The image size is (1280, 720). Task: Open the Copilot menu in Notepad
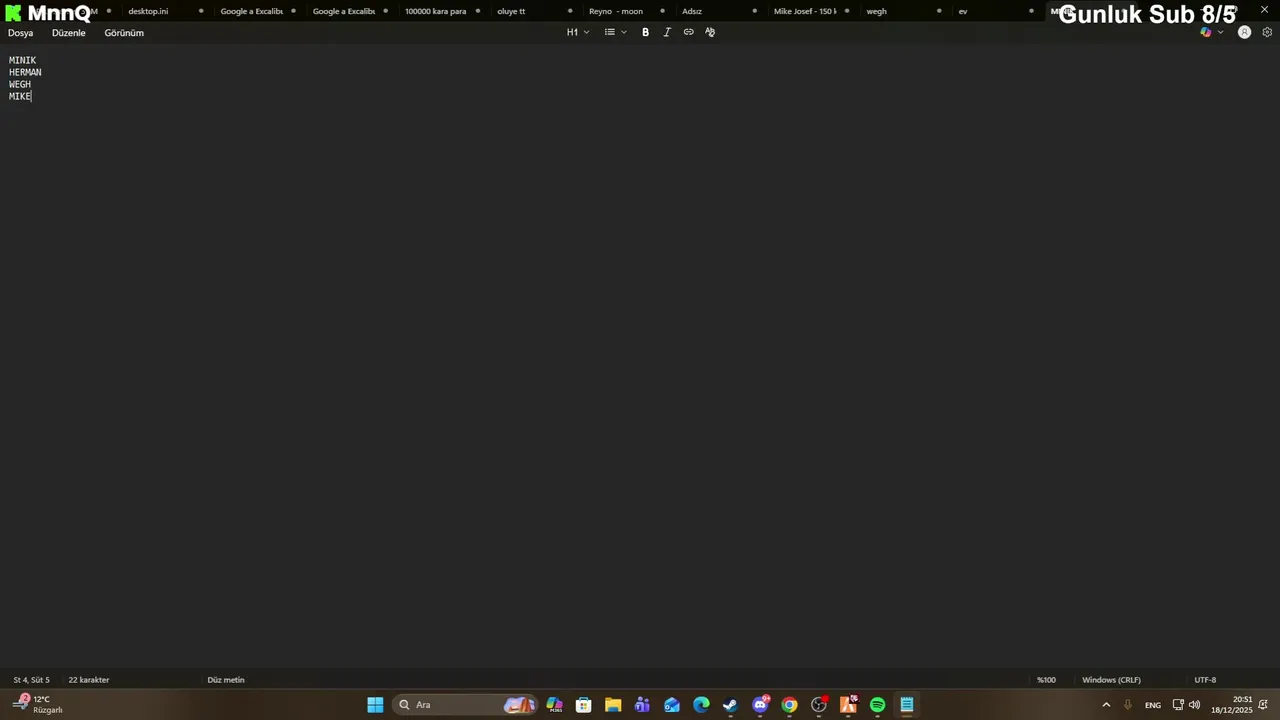click(x=1212, y=32)
